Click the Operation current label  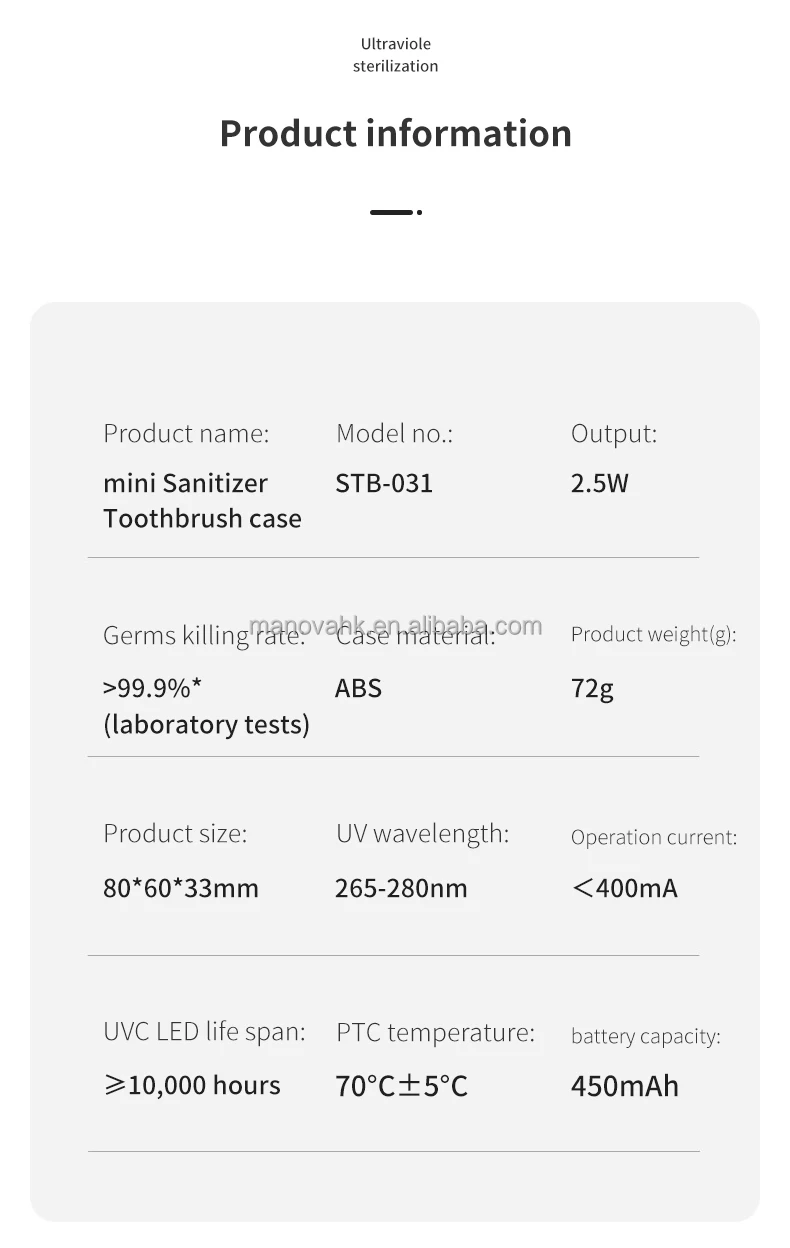(653, 838)
